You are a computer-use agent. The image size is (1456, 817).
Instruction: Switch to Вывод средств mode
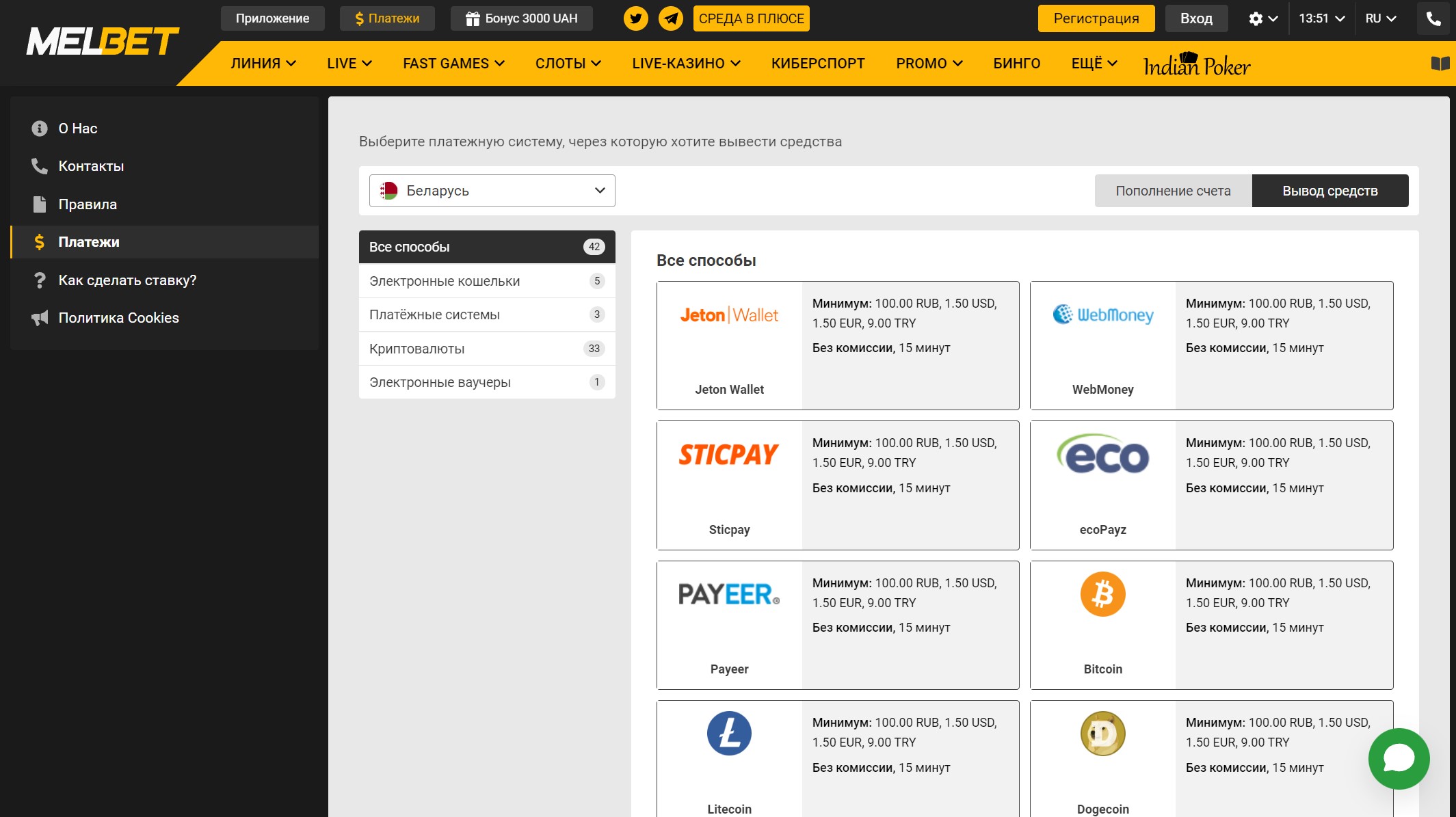pos(1329,191)
